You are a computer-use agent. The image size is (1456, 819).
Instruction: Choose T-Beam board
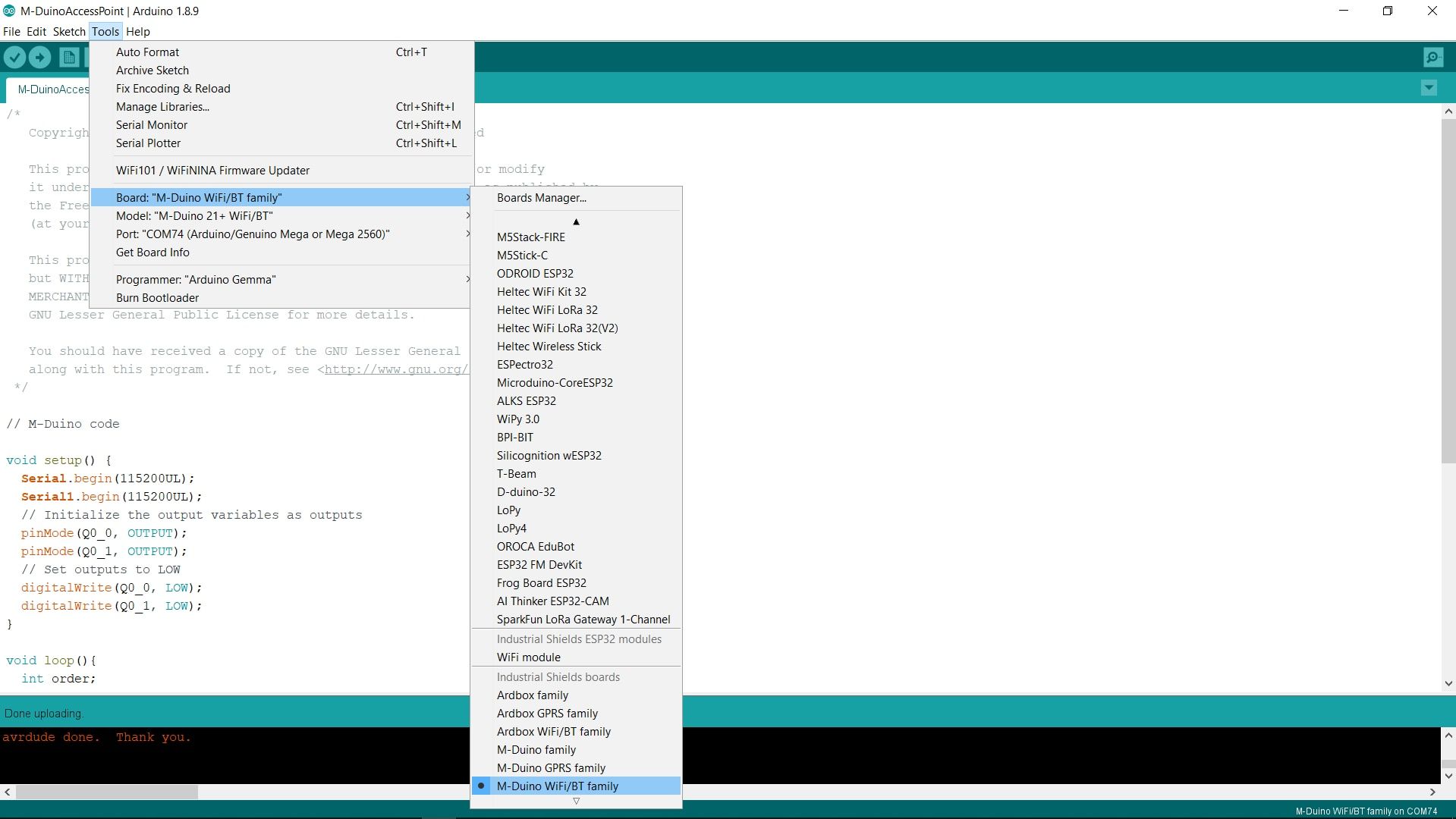[576, 474]
